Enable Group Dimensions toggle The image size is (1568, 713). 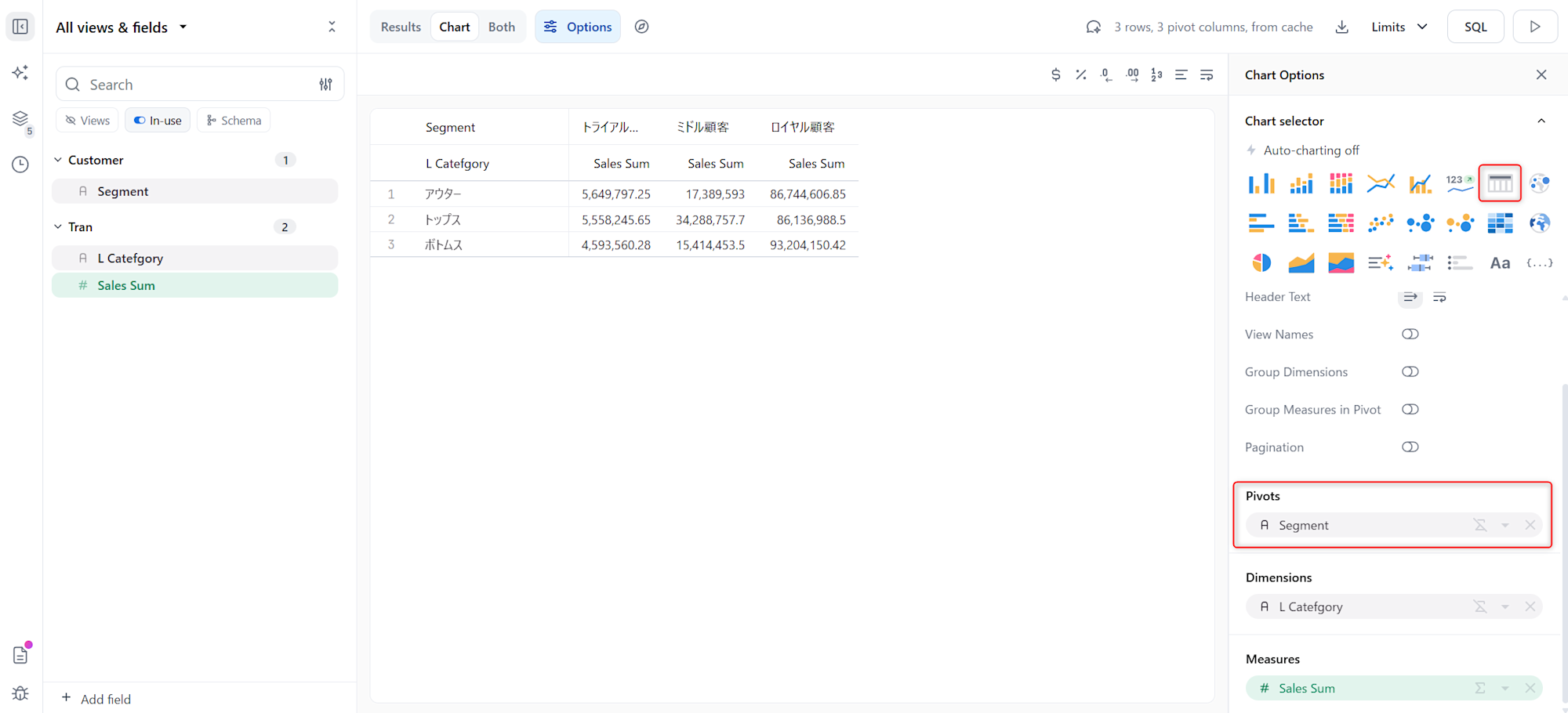pyautogui.click(x=1410, y=372)
